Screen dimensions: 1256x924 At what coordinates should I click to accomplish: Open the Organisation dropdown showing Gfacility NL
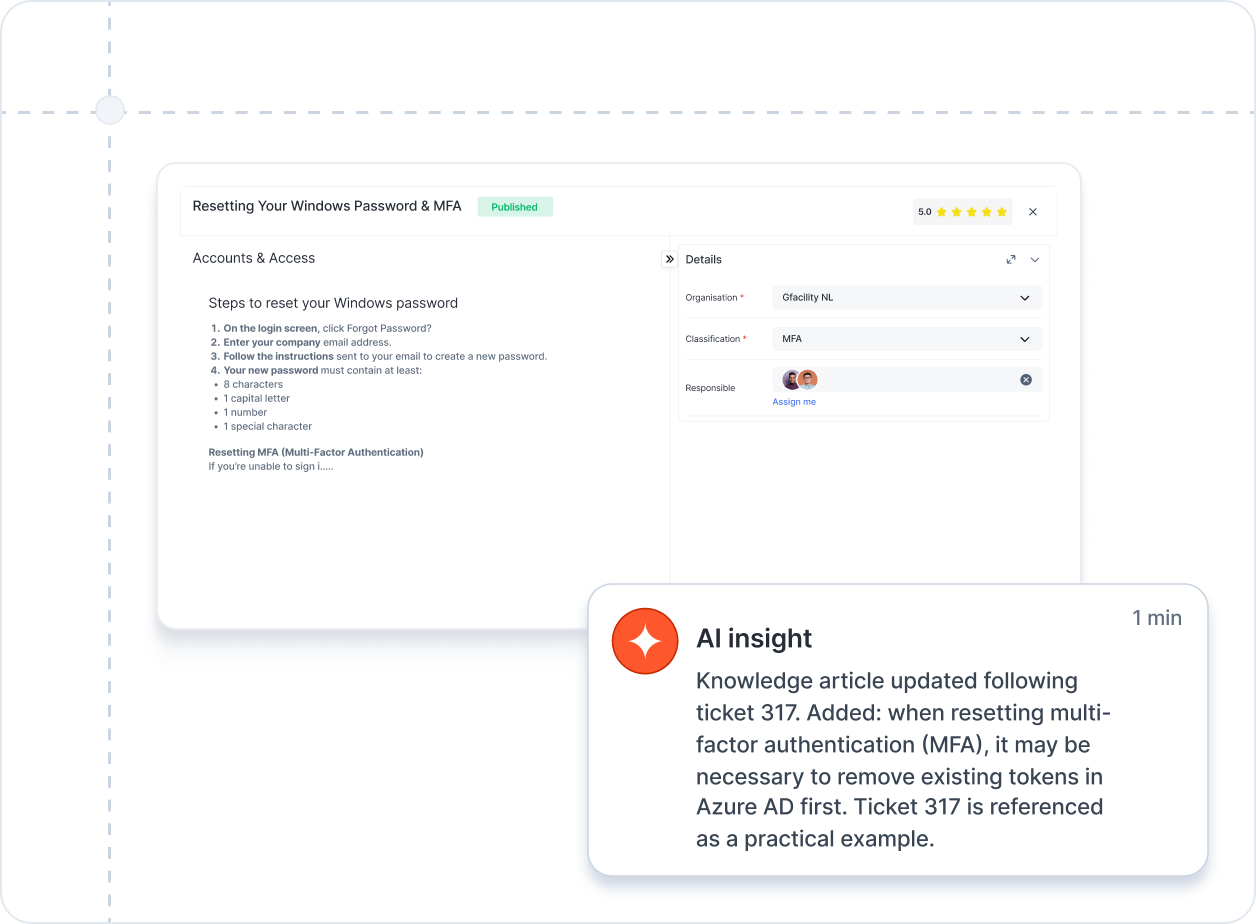[906, 298]
